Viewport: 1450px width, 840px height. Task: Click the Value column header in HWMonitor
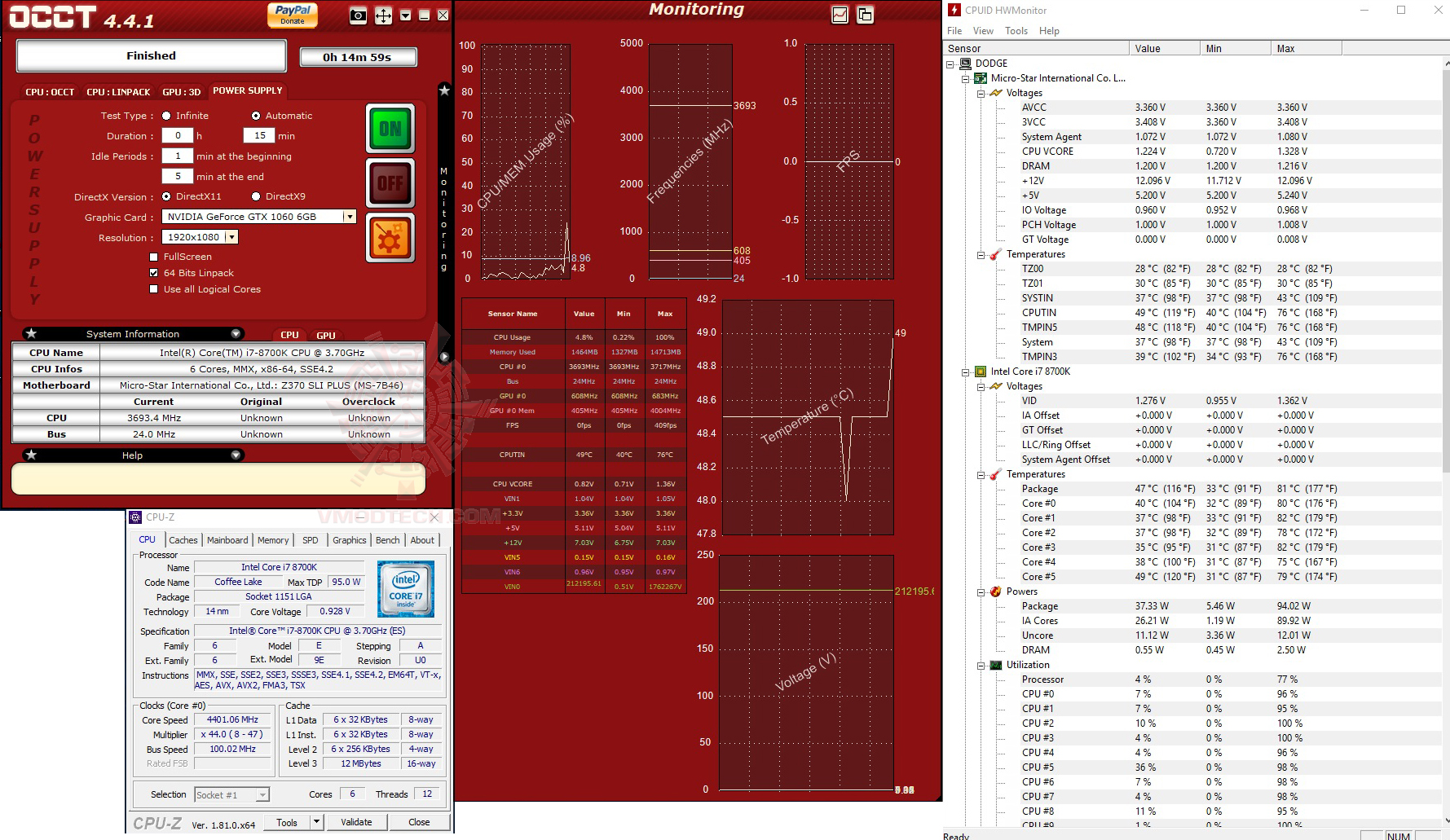point(1166,48)
